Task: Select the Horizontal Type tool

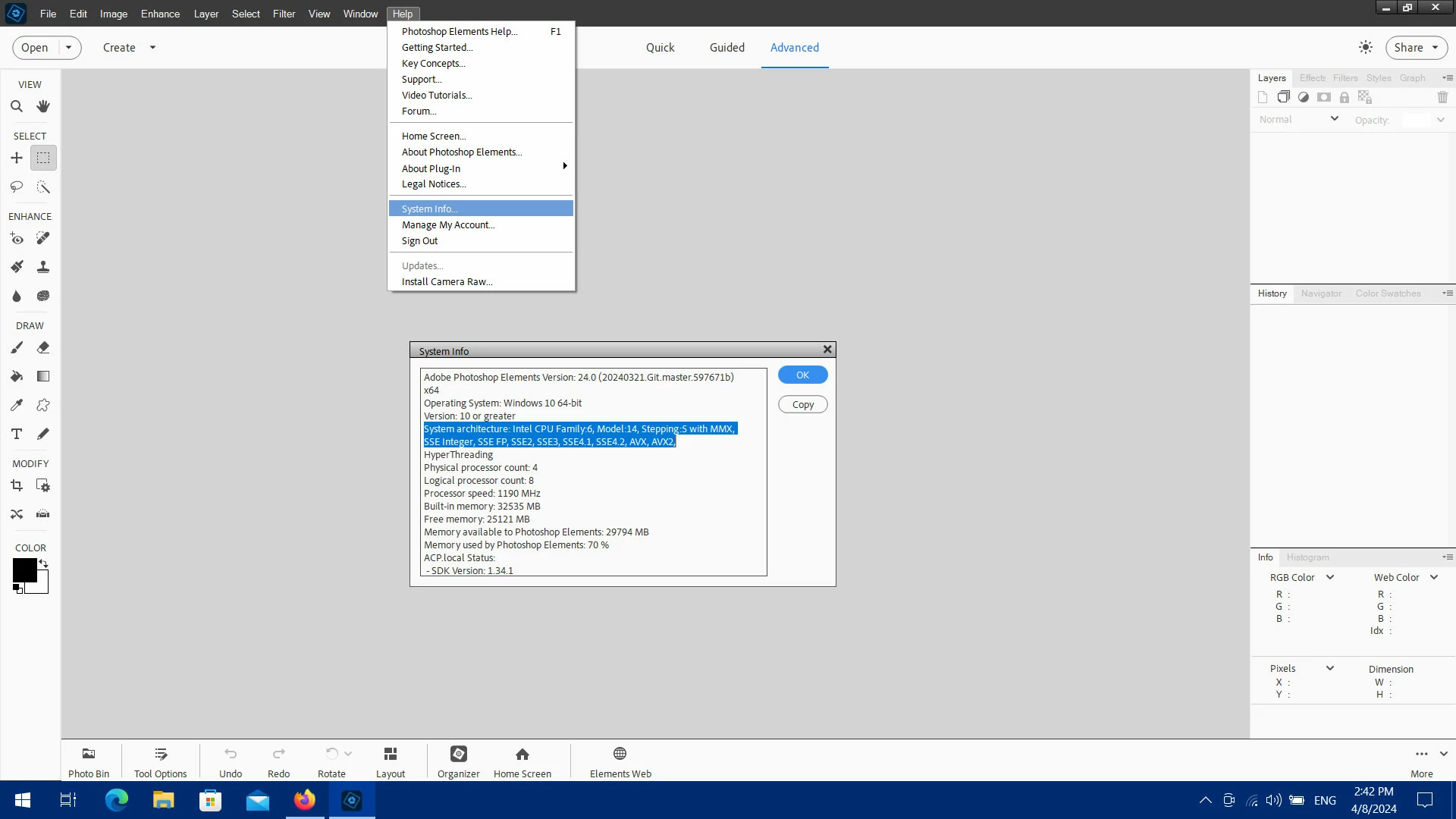Action: (x=17, y=434)
